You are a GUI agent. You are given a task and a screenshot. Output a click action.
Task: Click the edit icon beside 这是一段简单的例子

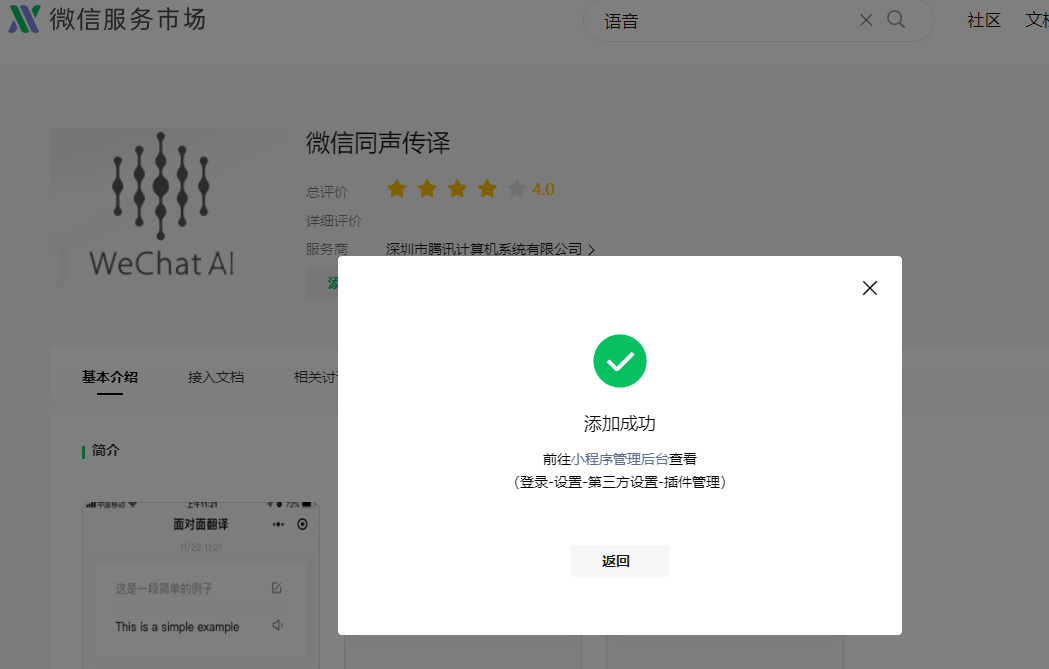276,587
